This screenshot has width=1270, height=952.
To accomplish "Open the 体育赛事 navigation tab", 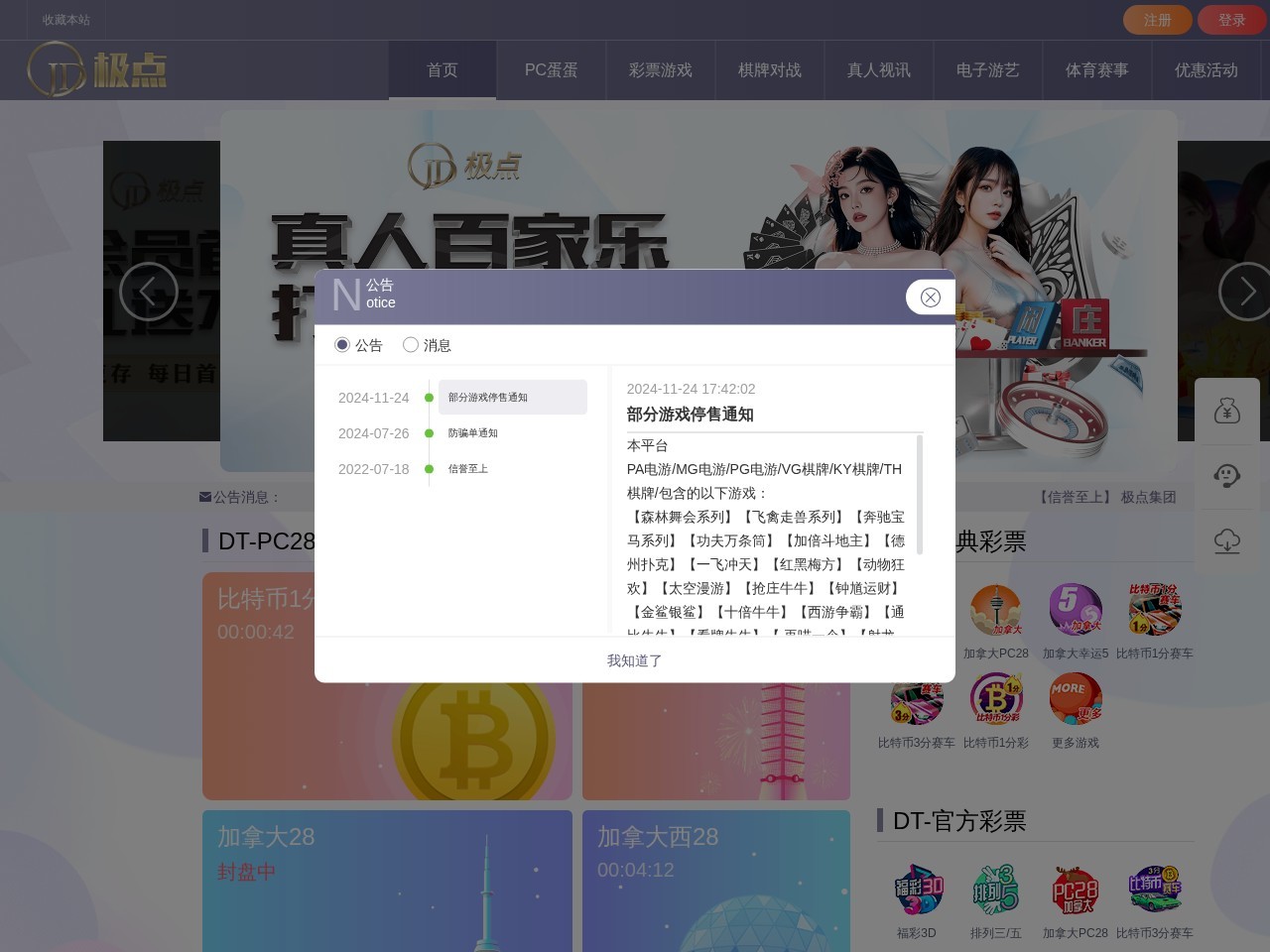I will pos(1097,70).
